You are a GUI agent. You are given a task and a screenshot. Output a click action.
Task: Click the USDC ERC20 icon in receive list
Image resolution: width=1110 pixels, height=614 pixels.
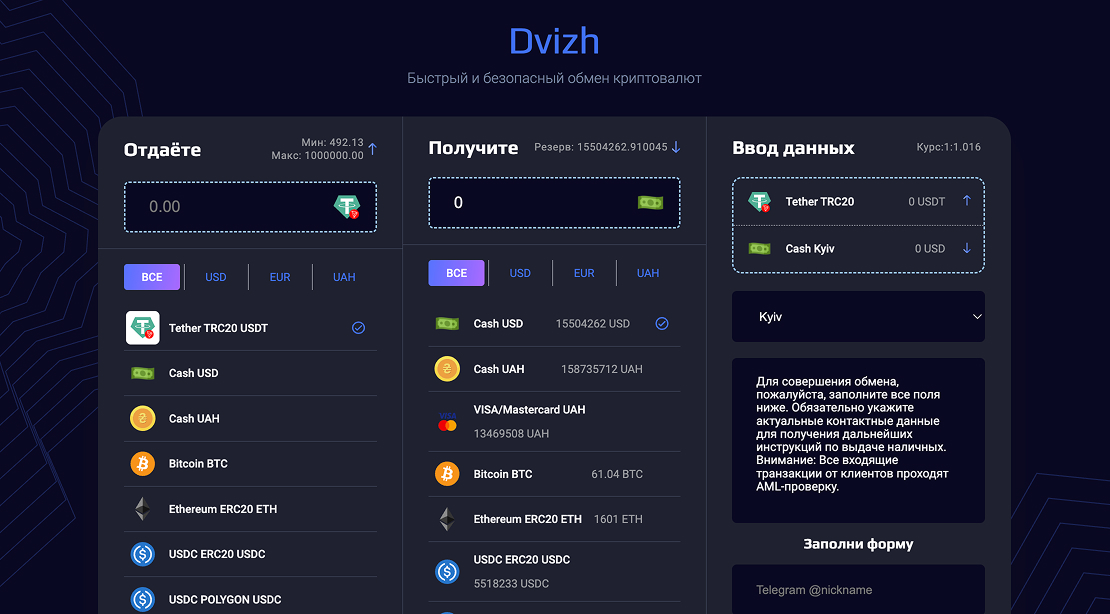[x=447, y=572]
